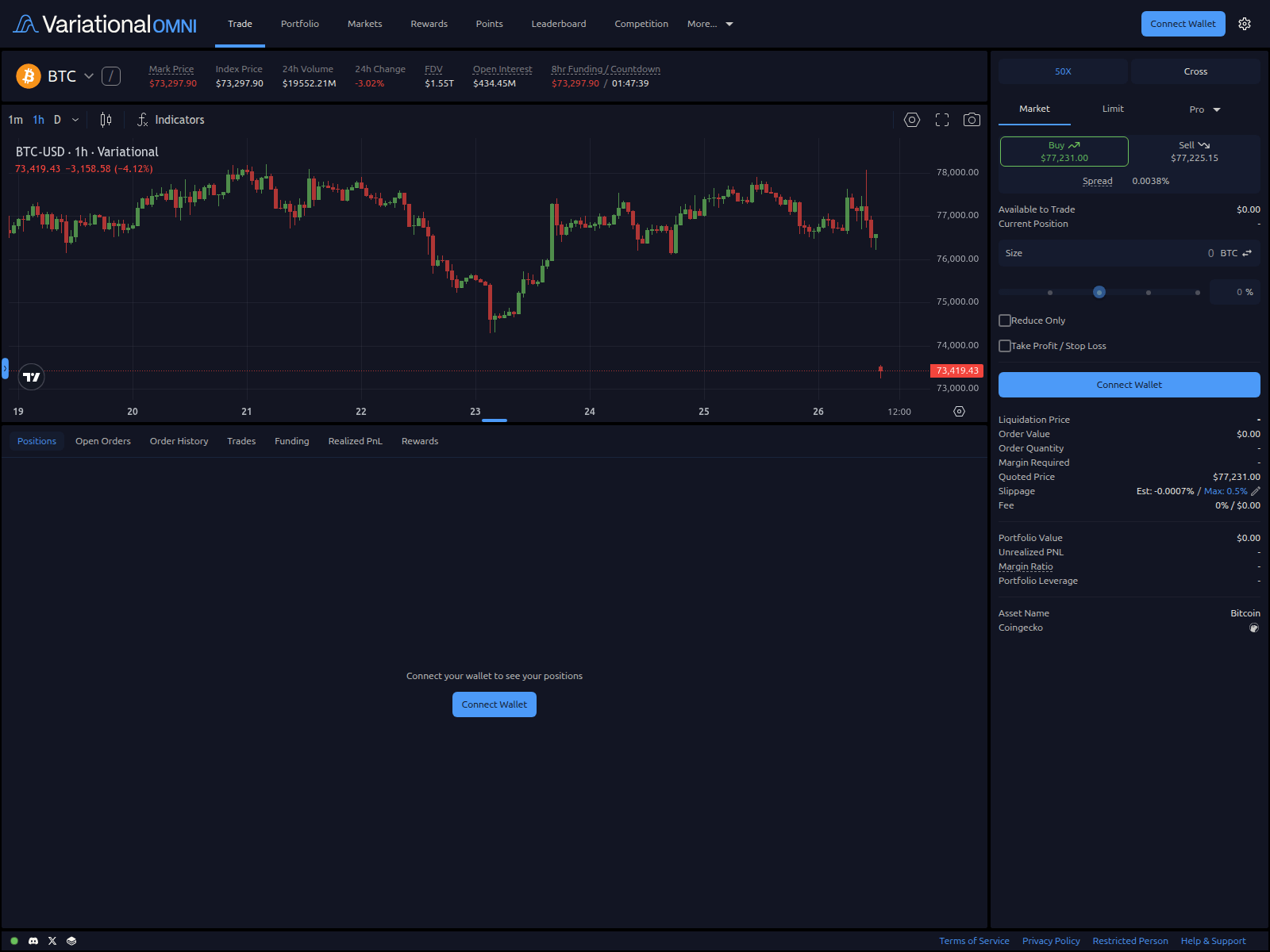The height and width of the screenshot is (952, 1270).
Task: Click the order size percentage slider handle
Action: (x=1099, y=292)
